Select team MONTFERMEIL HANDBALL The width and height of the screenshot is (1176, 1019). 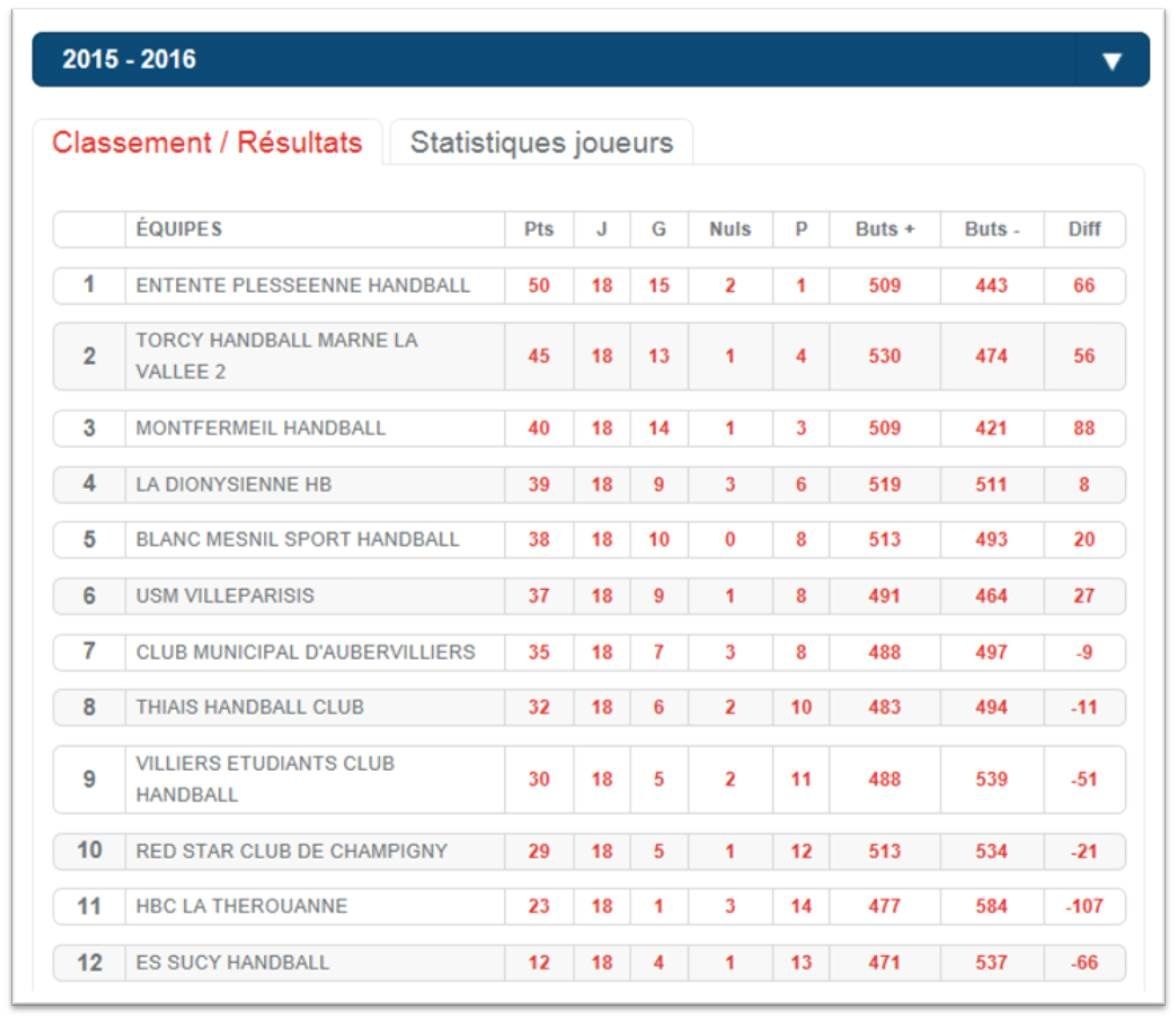[260, 428]
